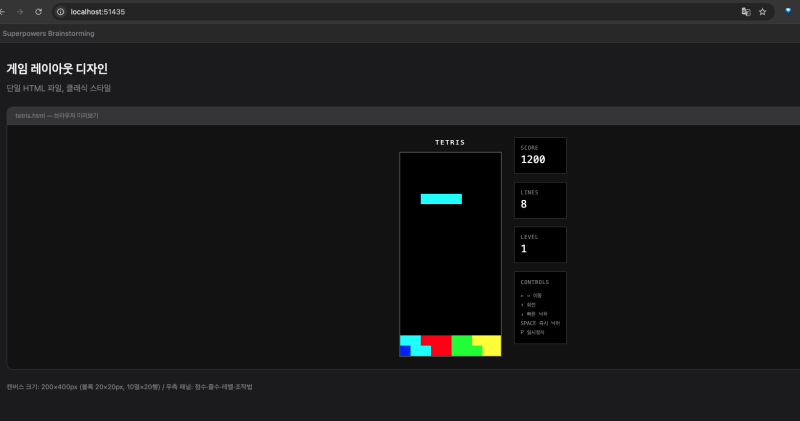800x421 pixels.
Task: Click the Superpowers Brainstorming header text
Action: pos(48,34)
